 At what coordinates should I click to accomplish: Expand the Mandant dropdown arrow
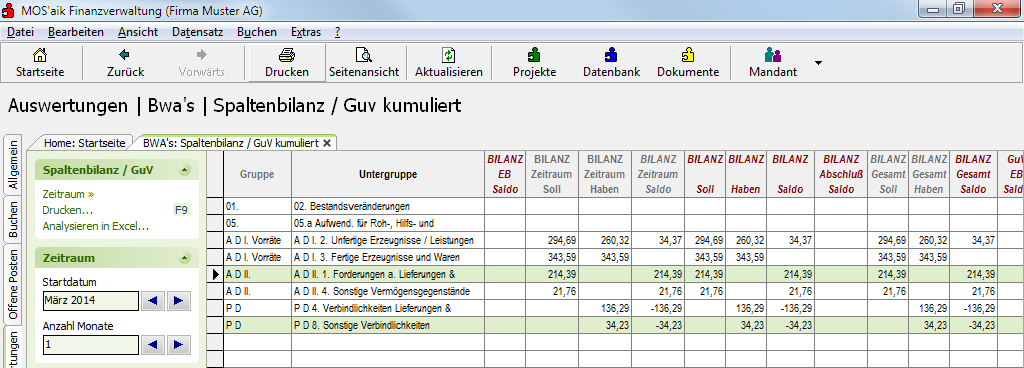point(818,63)
